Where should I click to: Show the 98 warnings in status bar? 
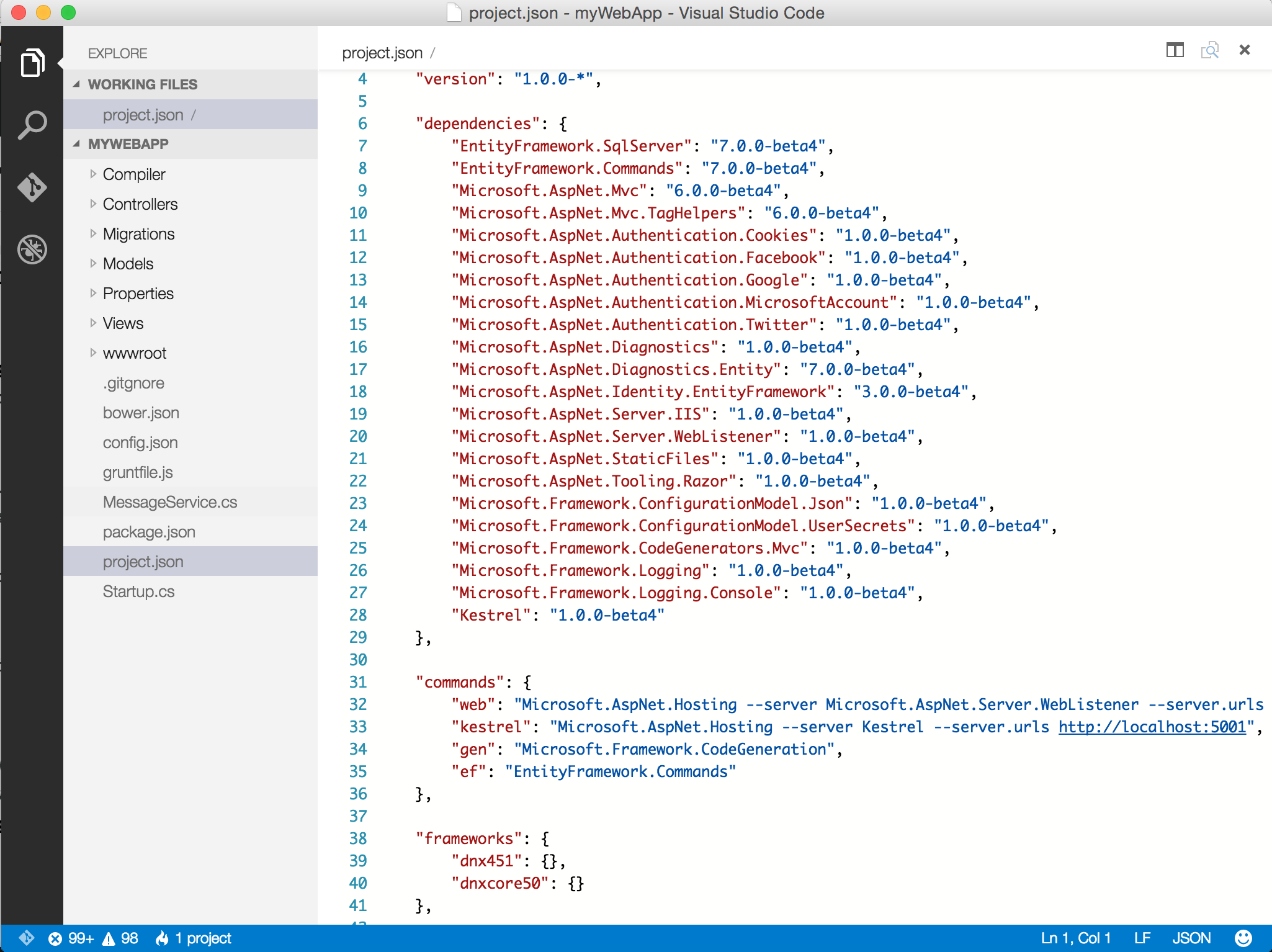pyautogui.click(x=120, y=938)
